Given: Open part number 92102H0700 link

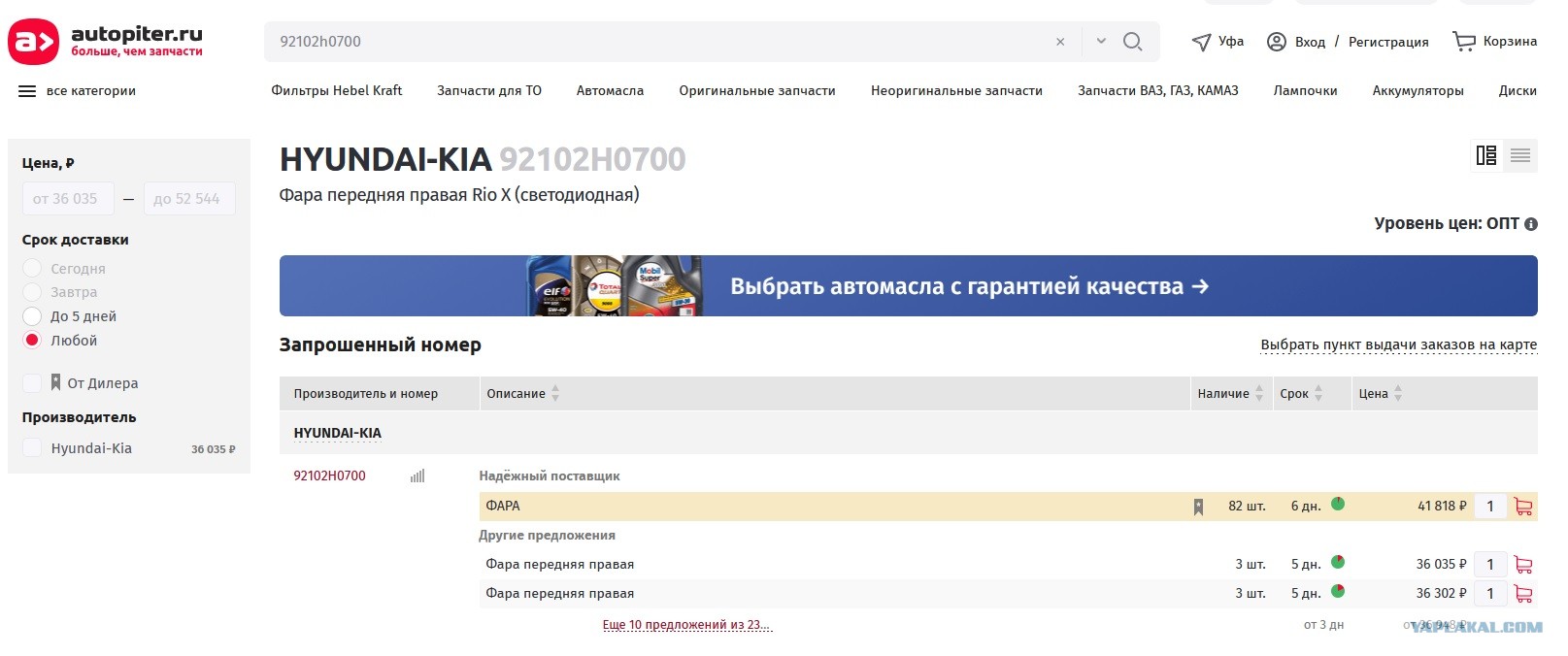Looking at the screenshot, I should point(329,476).
